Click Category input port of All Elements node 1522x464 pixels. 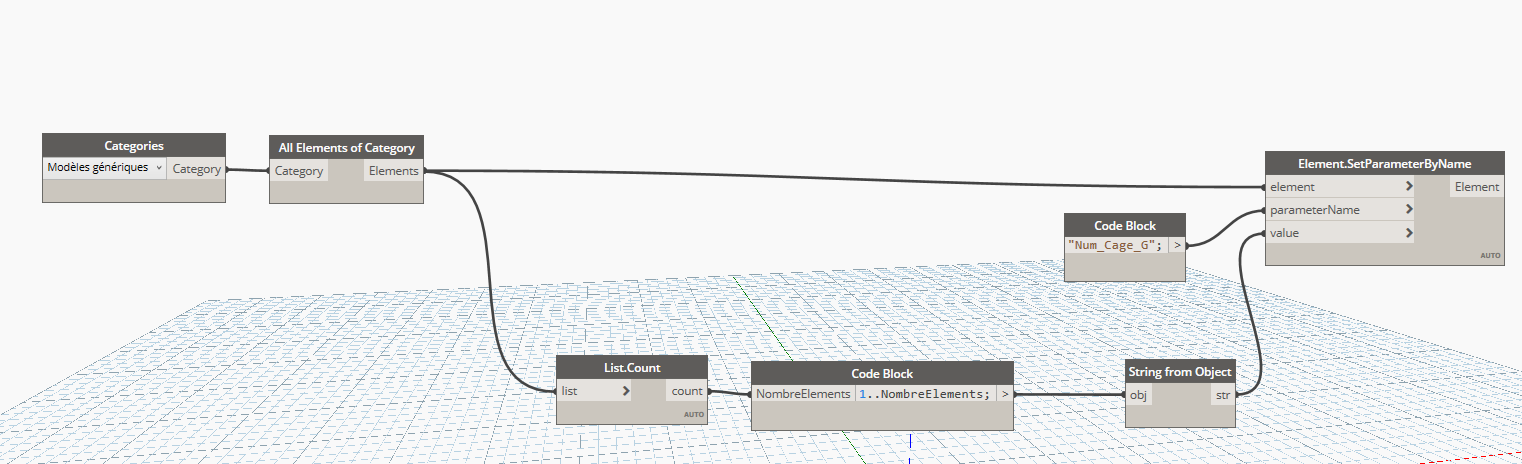(x=299, y=171)
